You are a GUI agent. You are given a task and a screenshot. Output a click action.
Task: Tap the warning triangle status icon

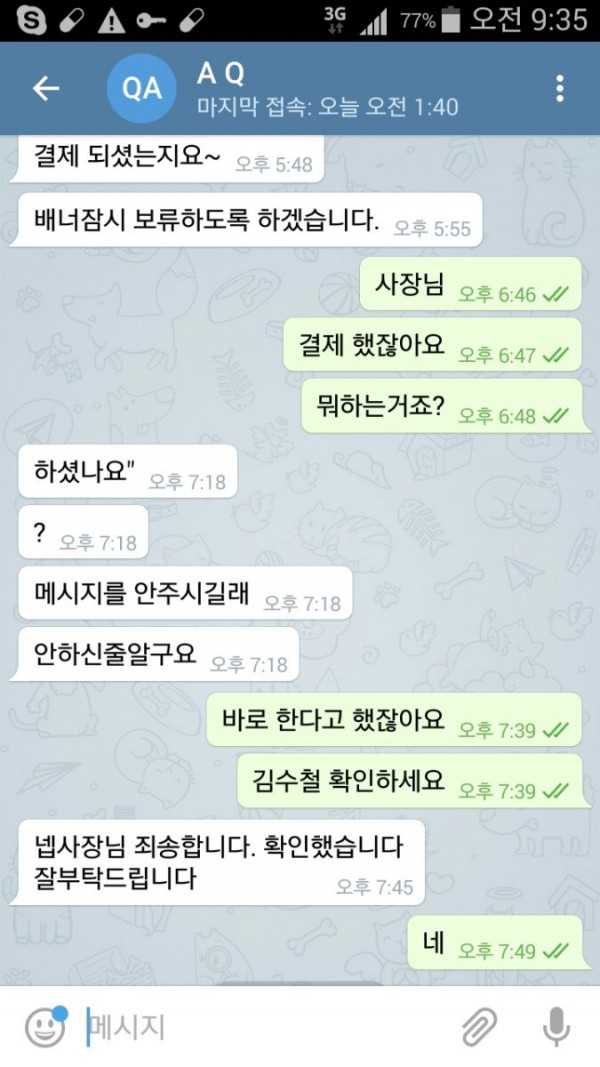(111, 20)
